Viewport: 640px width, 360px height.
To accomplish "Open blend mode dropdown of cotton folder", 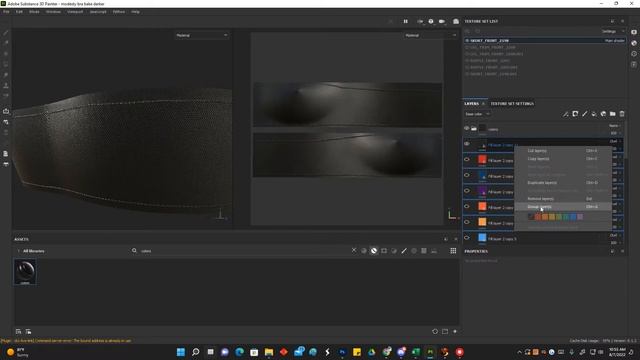I will (614, 126).
